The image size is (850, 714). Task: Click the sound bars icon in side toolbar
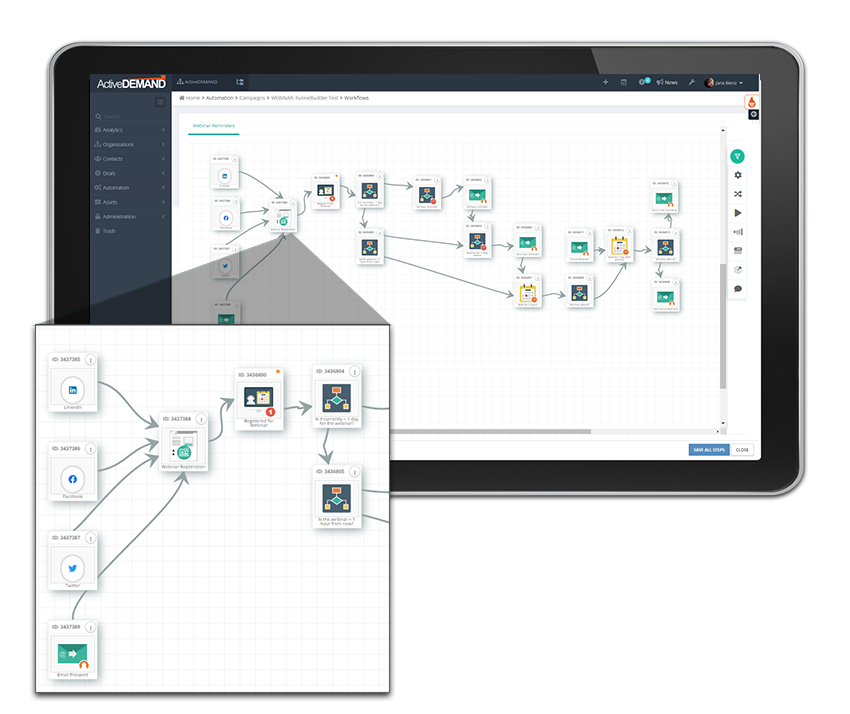[738, 231]
